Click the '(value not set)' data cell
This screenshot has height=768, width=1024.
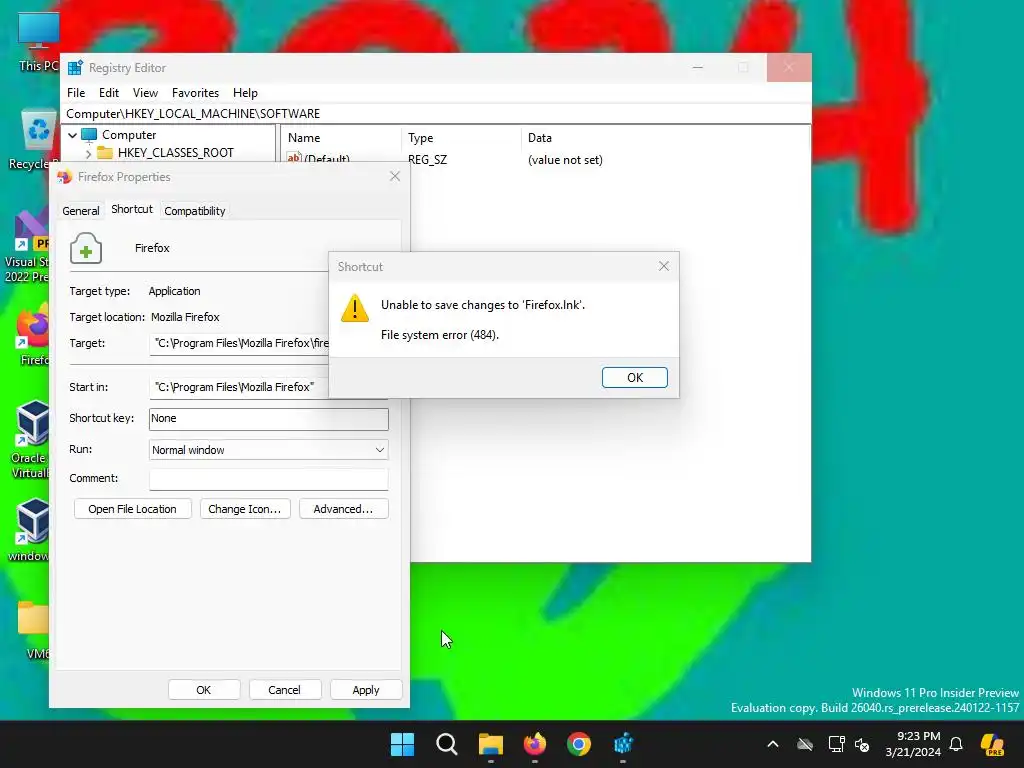click(565, 159)
